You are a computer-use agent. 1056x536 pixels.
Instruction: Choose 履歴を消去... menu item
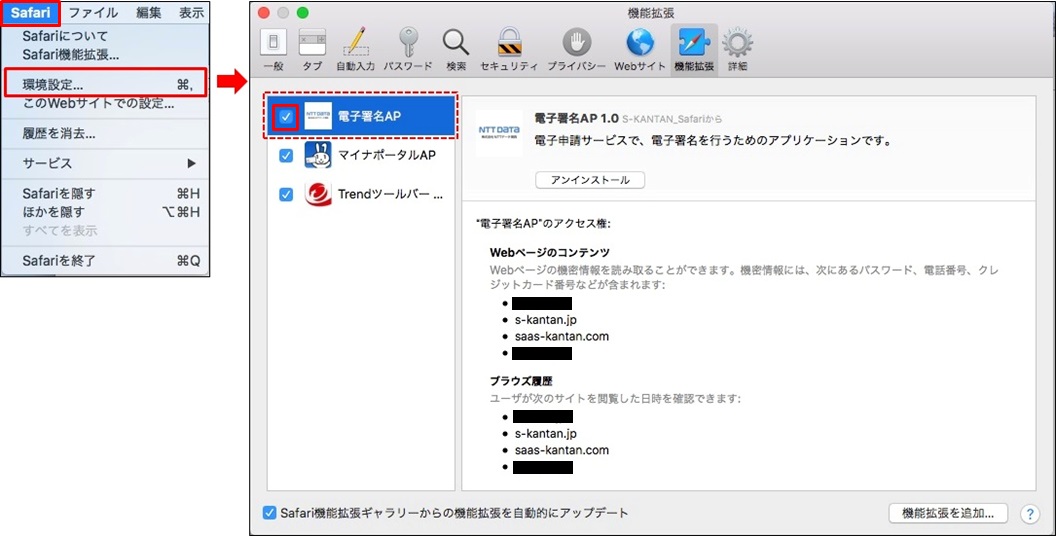tap(105, 133)
